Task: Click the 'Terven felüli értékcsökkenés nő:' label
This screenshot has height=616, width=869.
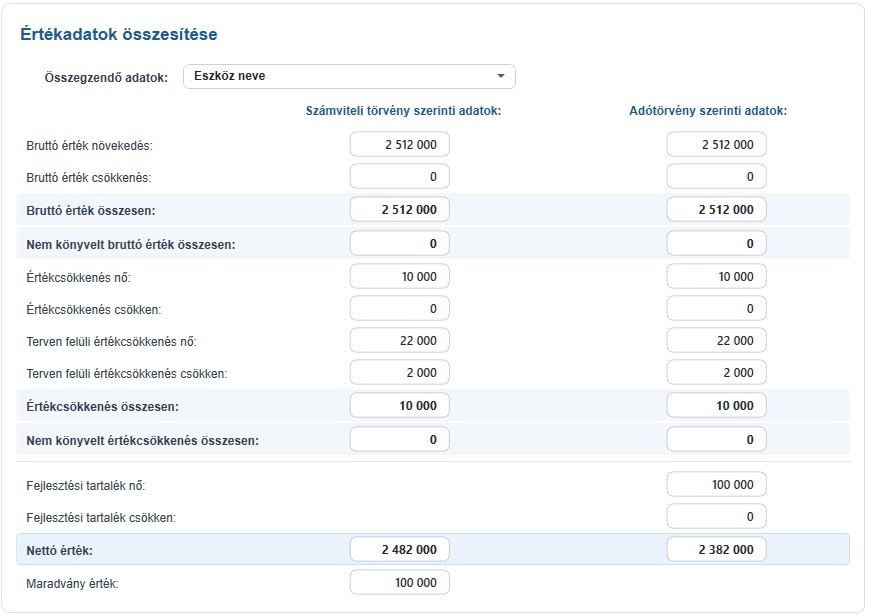Action: [x=111, y=342]
